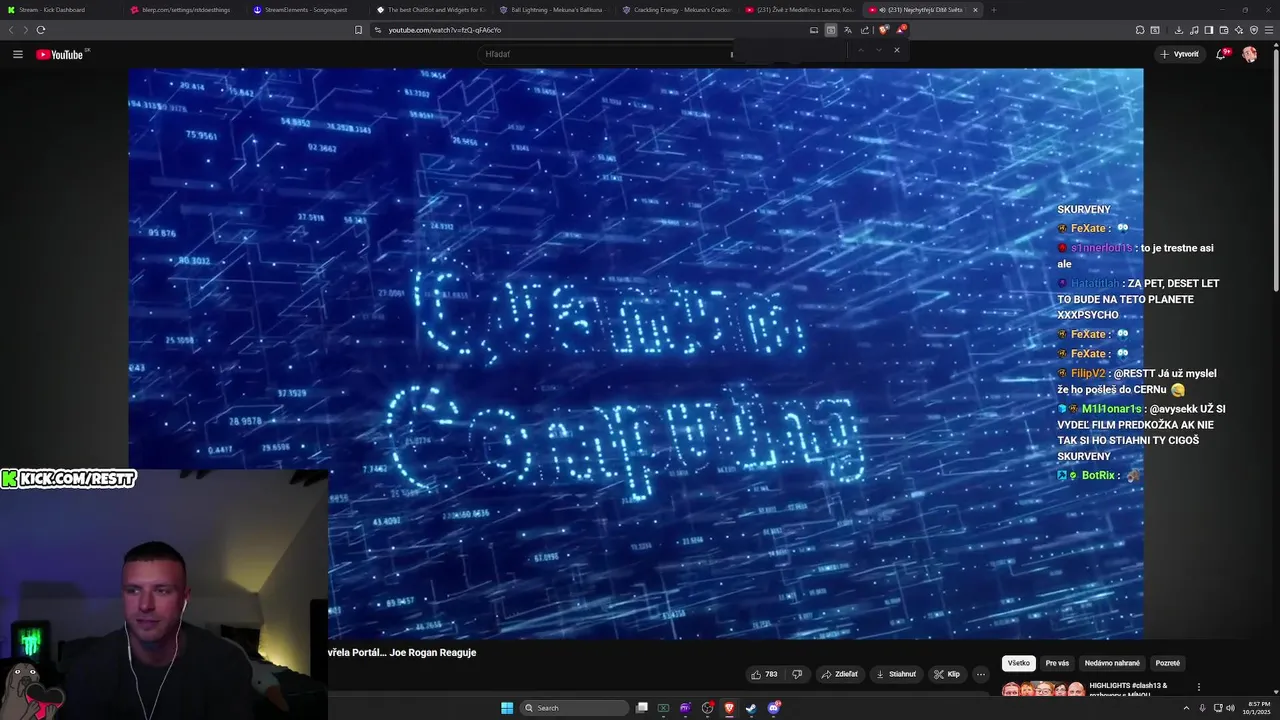
Task: Bookmark this page from the address bar
Action: (358, 30)
